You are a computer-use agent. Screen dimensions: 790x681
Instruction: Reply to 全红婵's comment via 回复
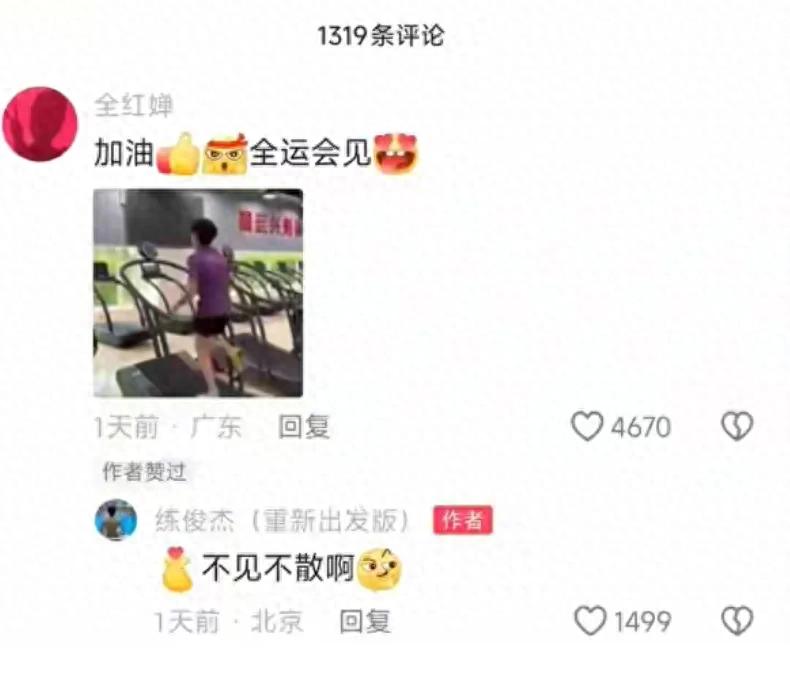pos(304,427)
